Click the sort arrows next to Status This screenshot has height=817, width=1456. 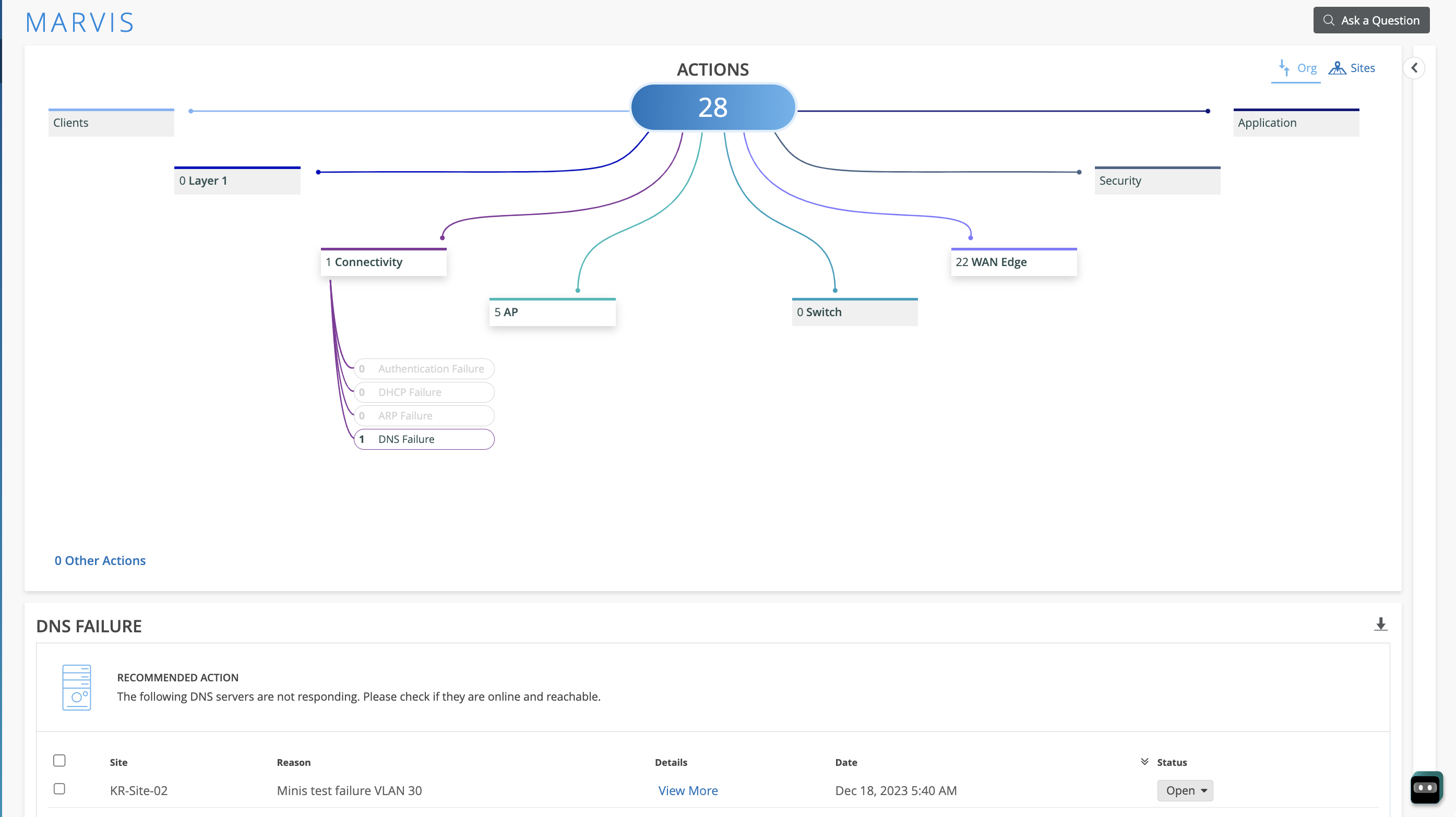click(1144, 762)
